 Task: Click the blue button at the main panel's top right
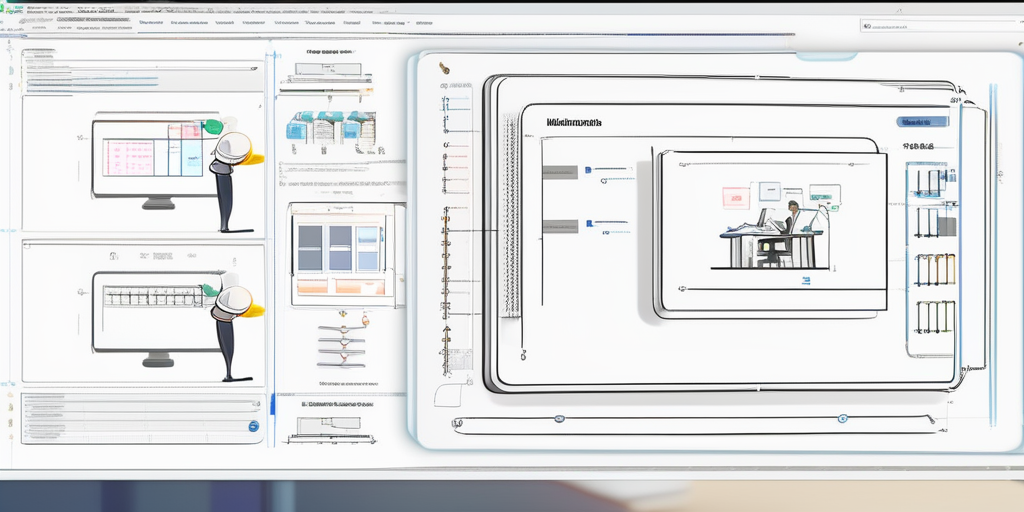coord(922,122)
